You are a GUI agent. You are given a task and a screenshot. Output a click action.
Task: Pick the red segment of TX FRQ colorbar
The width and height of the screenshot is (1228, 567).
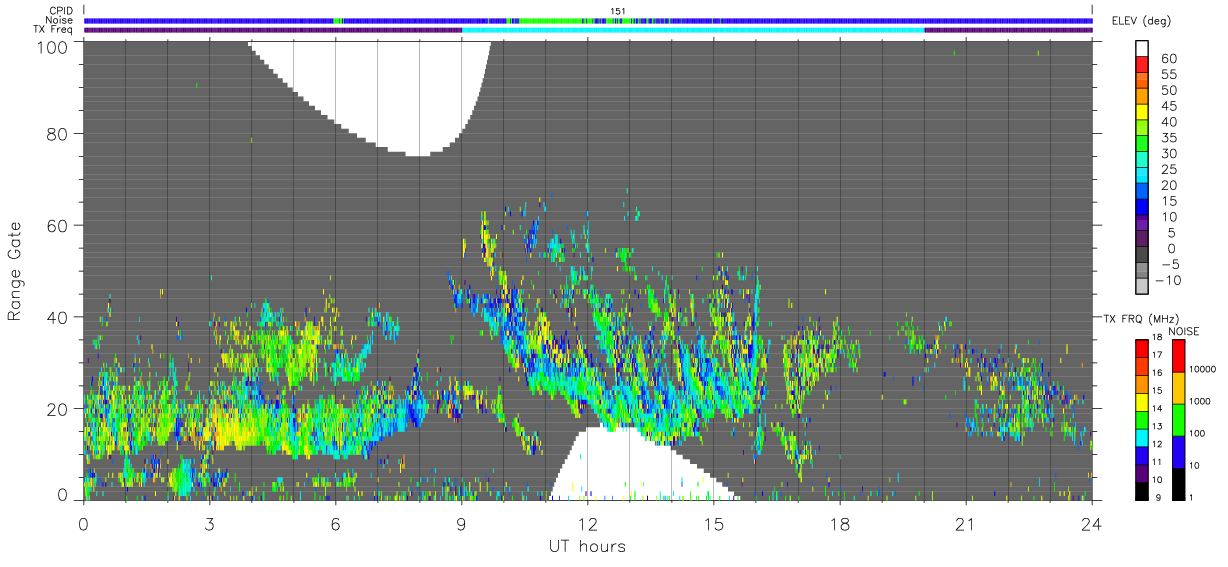click(x=1141, y=348)
